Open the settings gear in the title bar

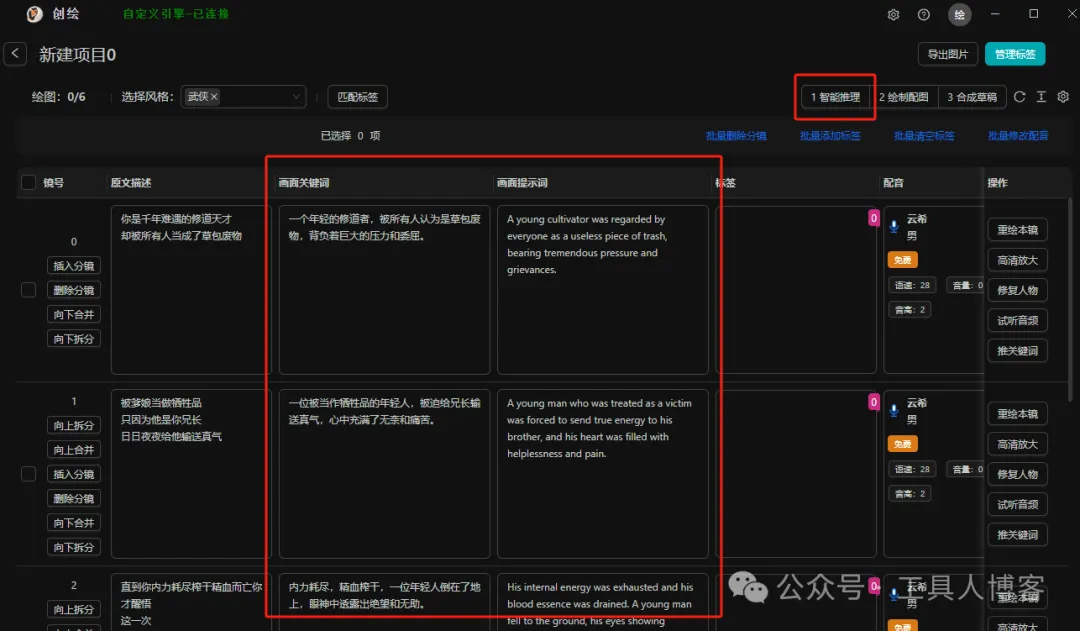tap(895, 14)
